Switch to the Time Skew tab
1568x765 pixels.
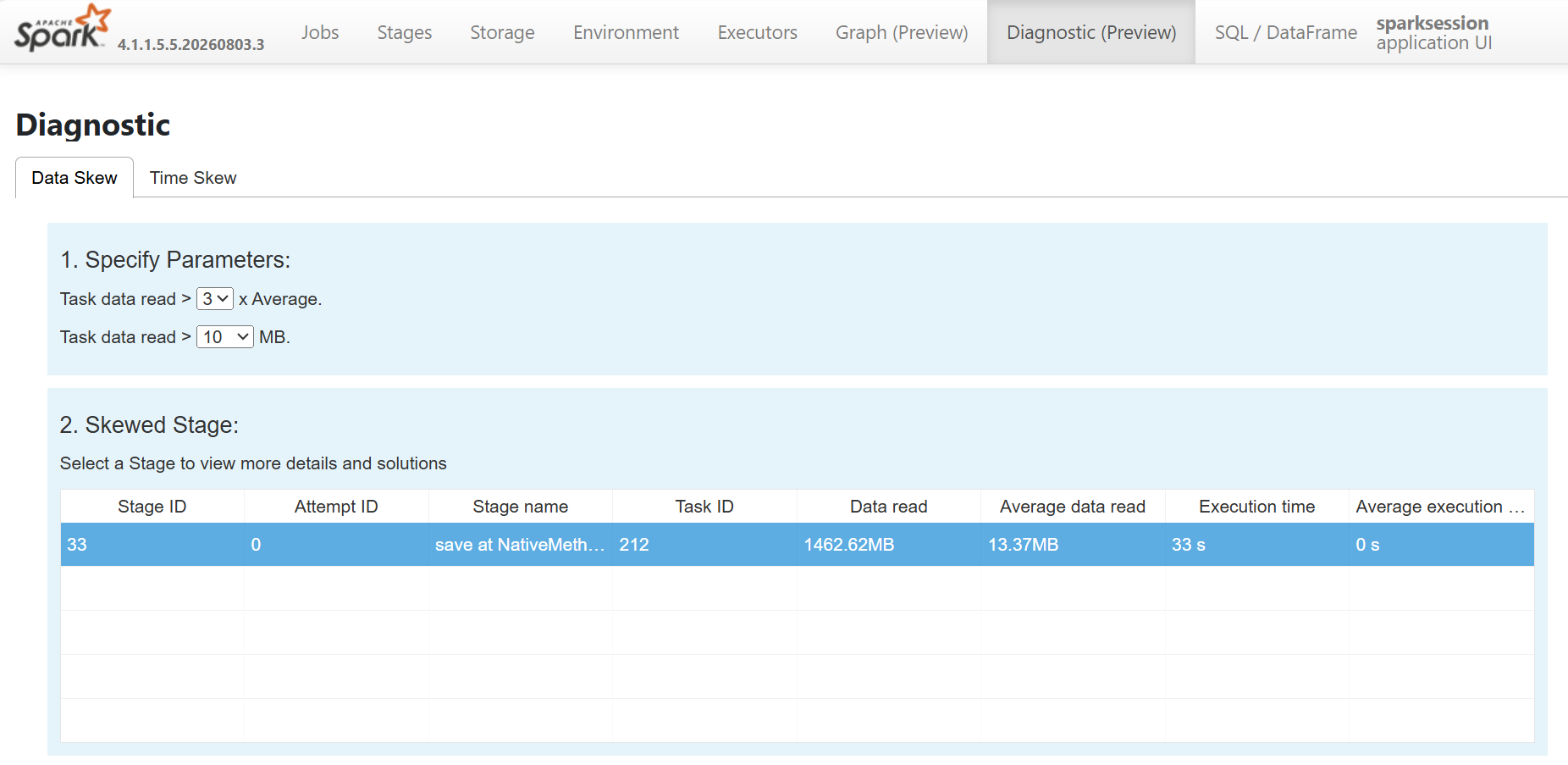point(193,178)
